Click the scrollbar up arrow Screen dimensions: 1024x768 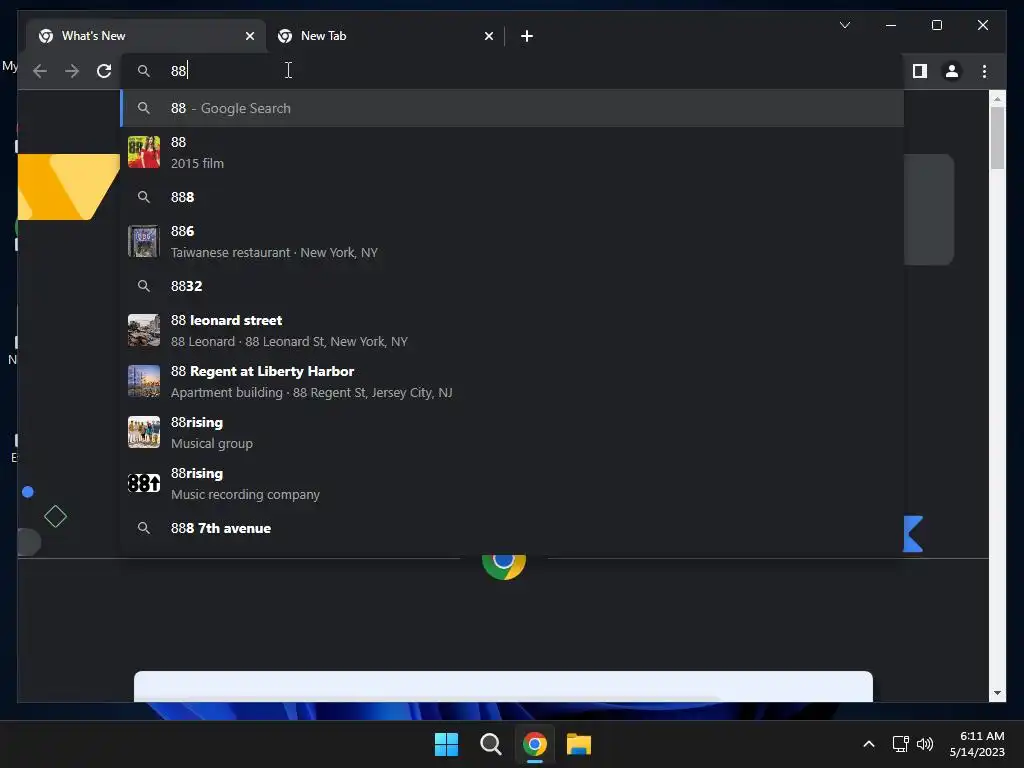(x=997, y=99)
